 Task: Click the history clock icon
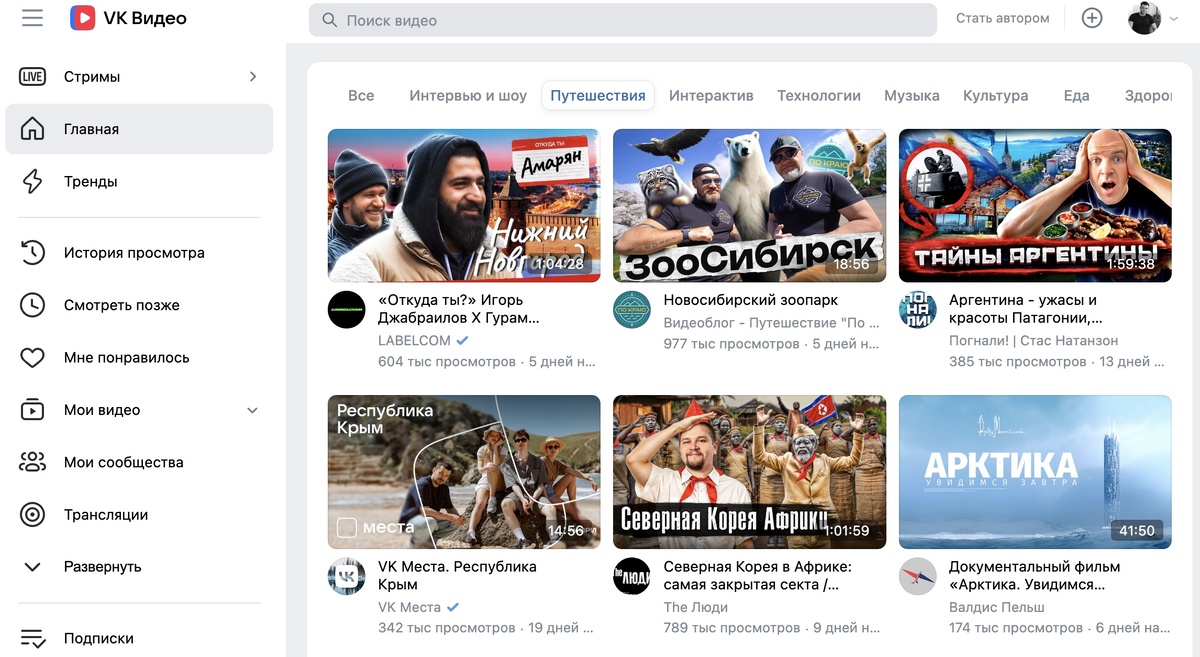pyautogui.click(x=33, y=253)
